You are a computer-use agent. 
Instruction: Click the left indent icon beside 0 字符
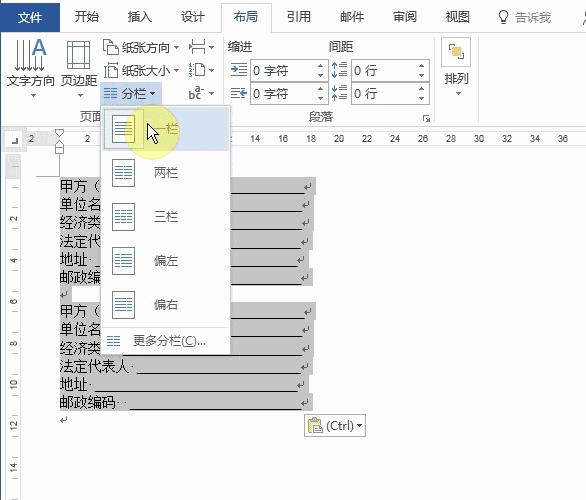coord(238,70)
